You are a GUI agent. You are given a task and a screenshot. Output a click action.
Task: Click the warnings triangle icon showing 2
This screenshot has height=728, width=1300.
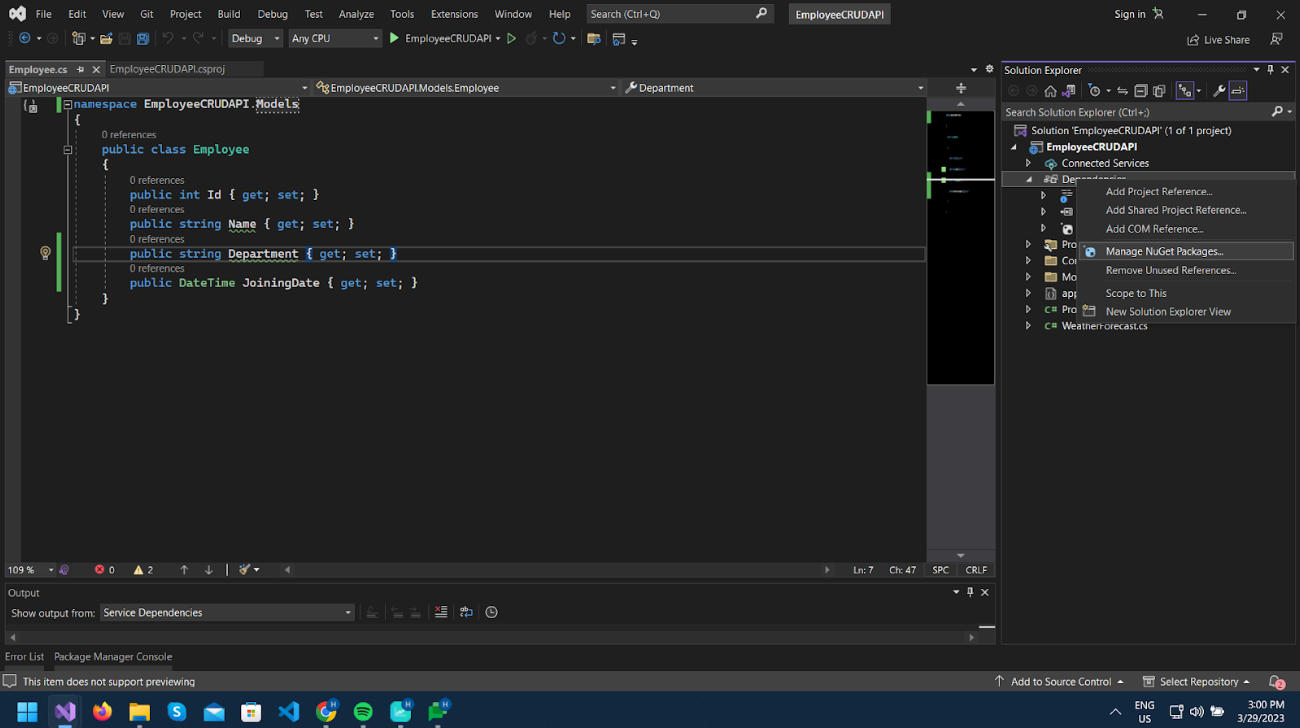[x=139, y=570]
